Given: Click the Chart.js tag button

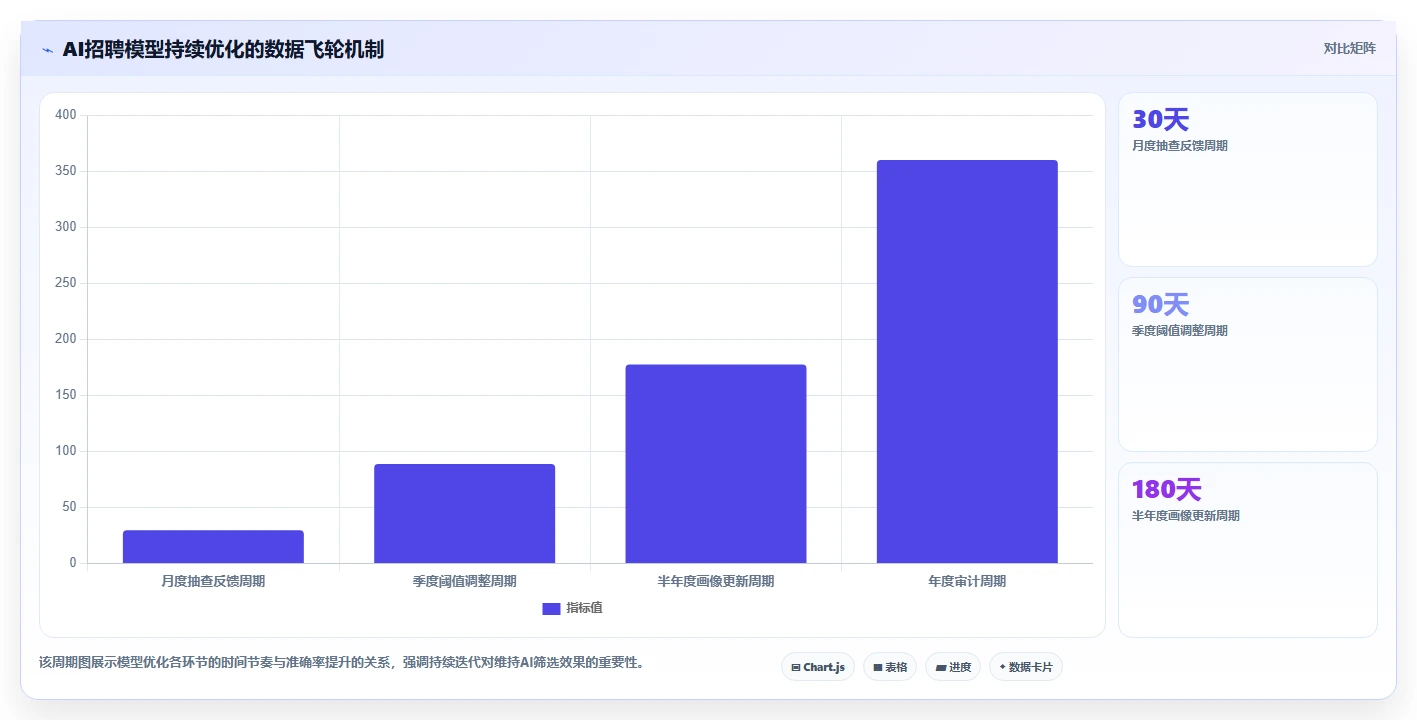Looking at the screenshot, I should (817, 667).
